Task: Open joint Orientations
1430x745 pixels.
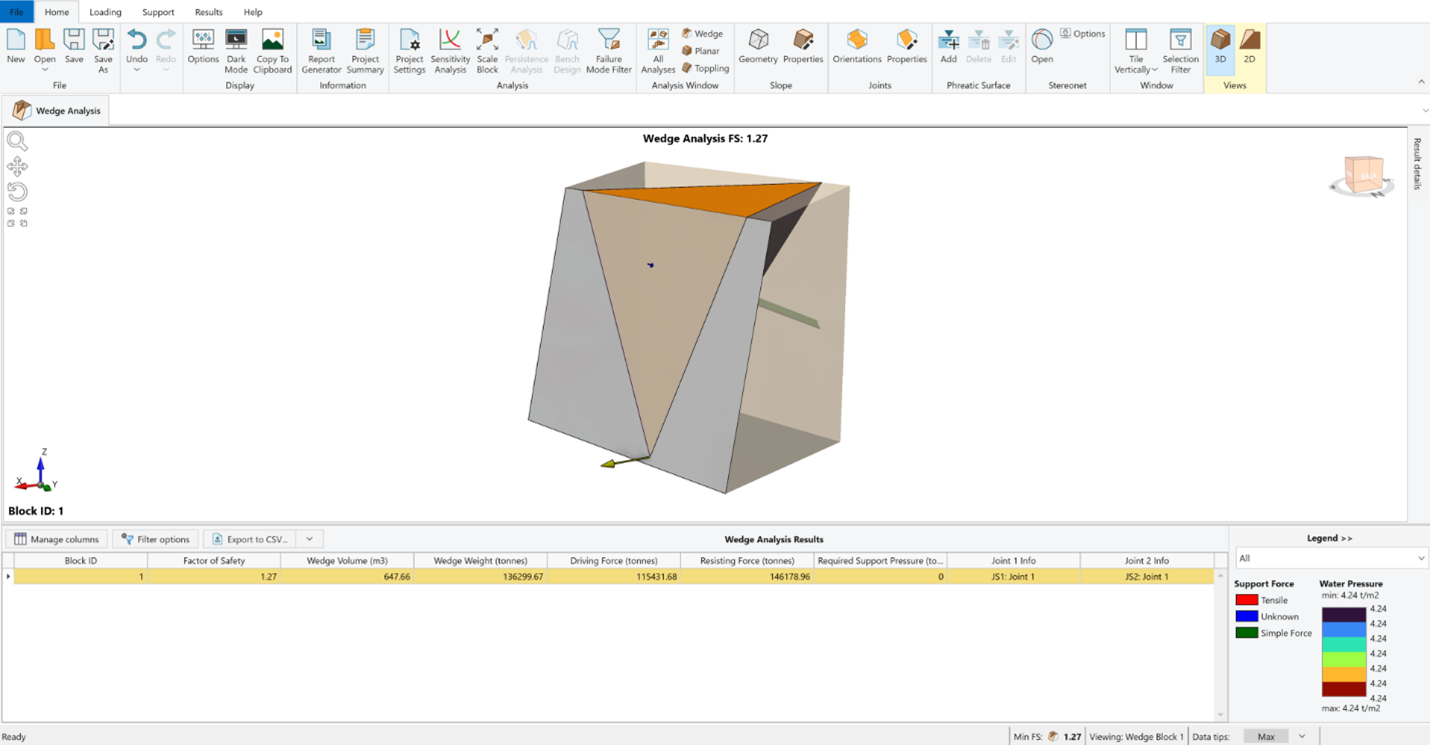Action: [x=857, y=46]
